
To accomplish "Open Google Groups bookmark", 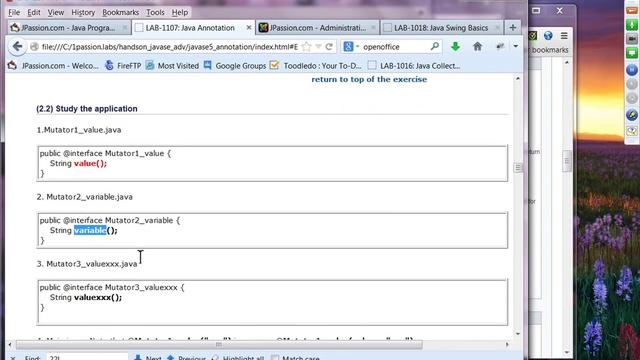I will [x=235, y=65].
